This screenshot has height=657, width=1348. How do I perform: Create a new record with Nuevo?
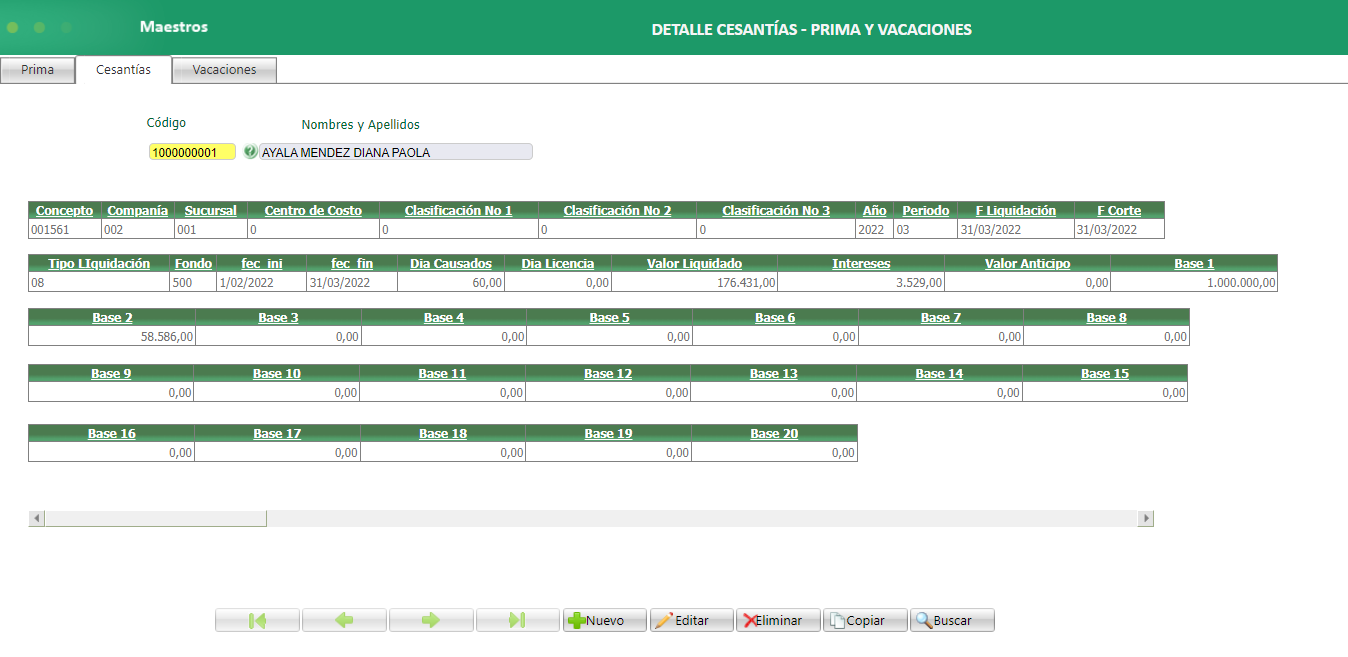pyautogui.click(x=605, y=620)
